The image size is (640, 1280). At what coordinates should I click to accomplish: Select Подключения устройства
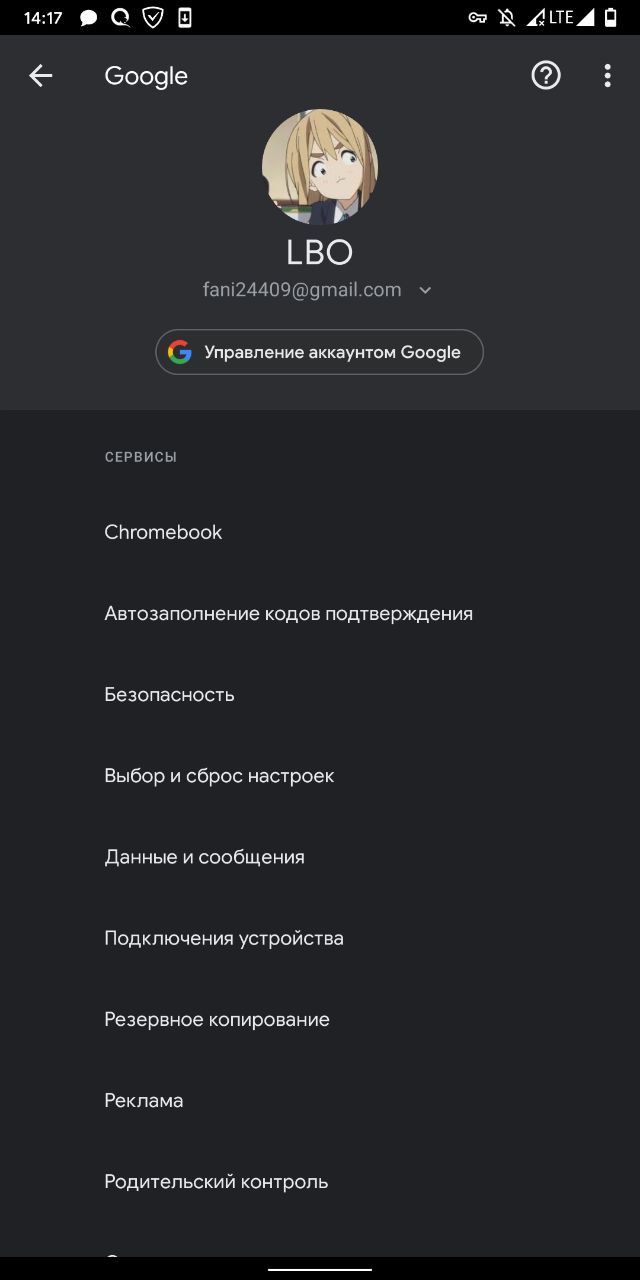click(224, 938)
